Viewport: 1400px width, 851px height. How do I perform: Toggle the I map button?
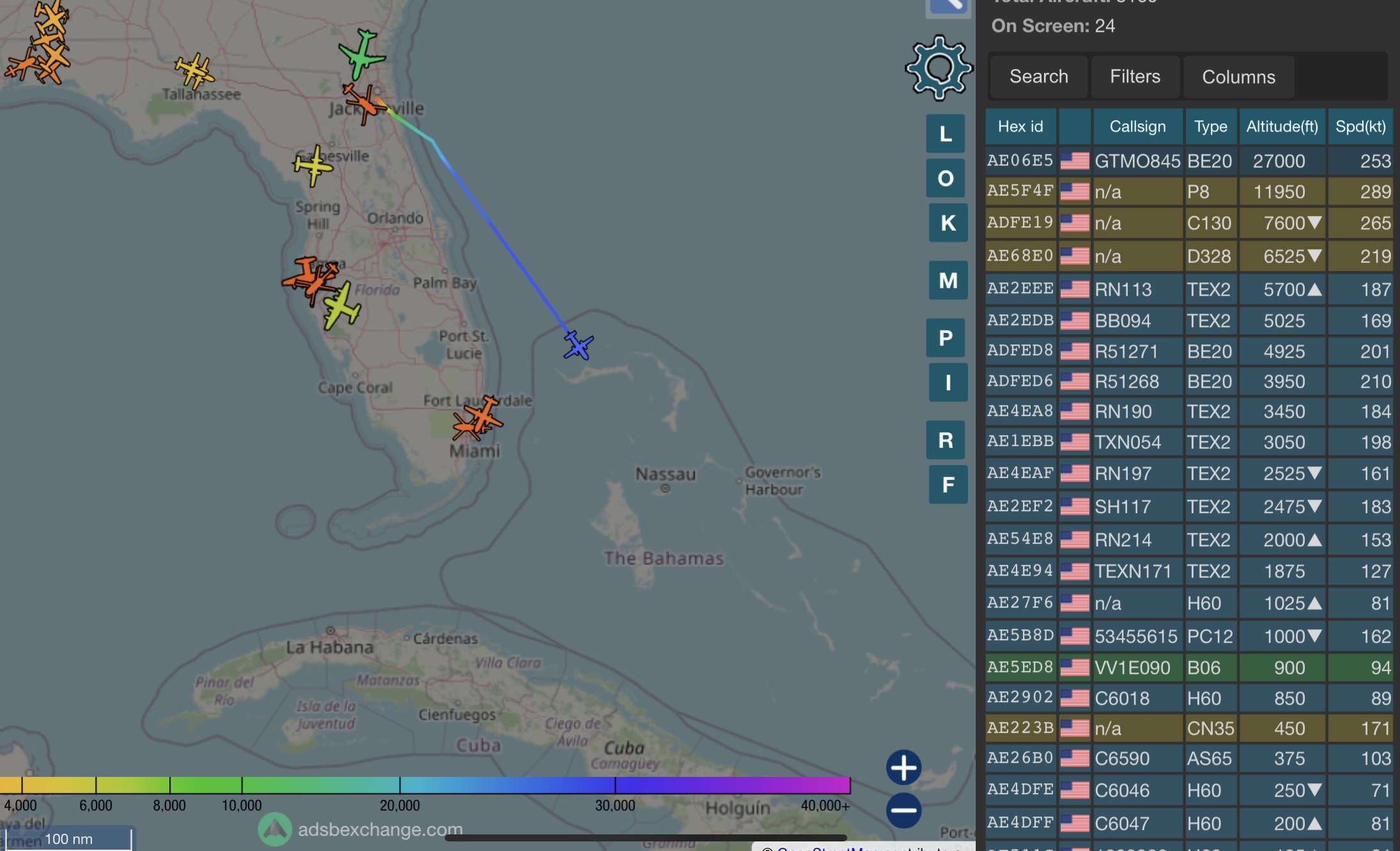point(948,383)
